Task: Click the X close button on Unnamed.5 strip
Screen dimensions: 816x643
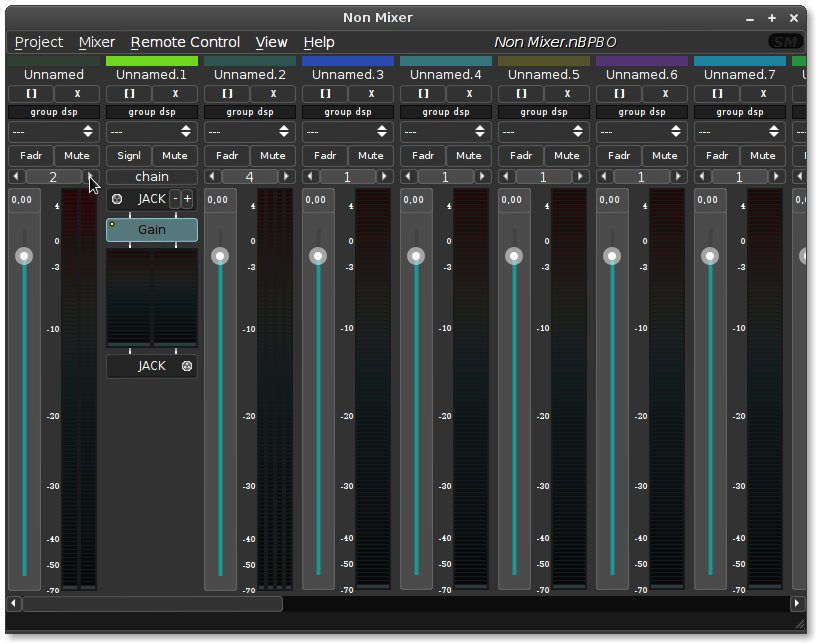Action: tap(567, 93)
